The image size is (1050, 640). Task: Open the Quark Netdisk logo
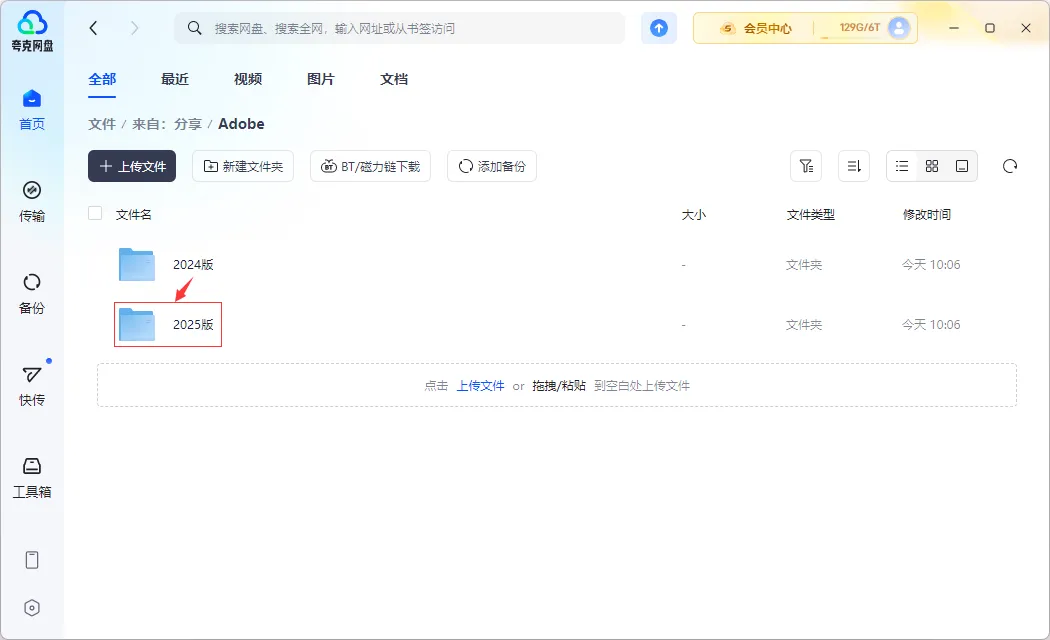click(31, 31)
